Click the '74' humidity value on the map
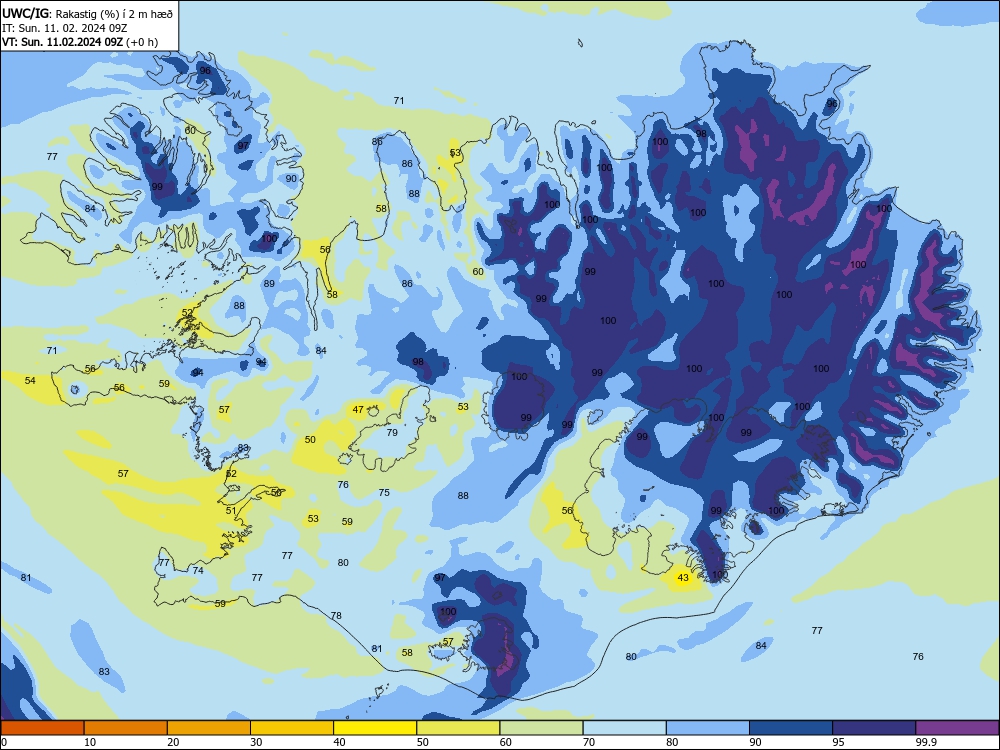 click(198, 571)
